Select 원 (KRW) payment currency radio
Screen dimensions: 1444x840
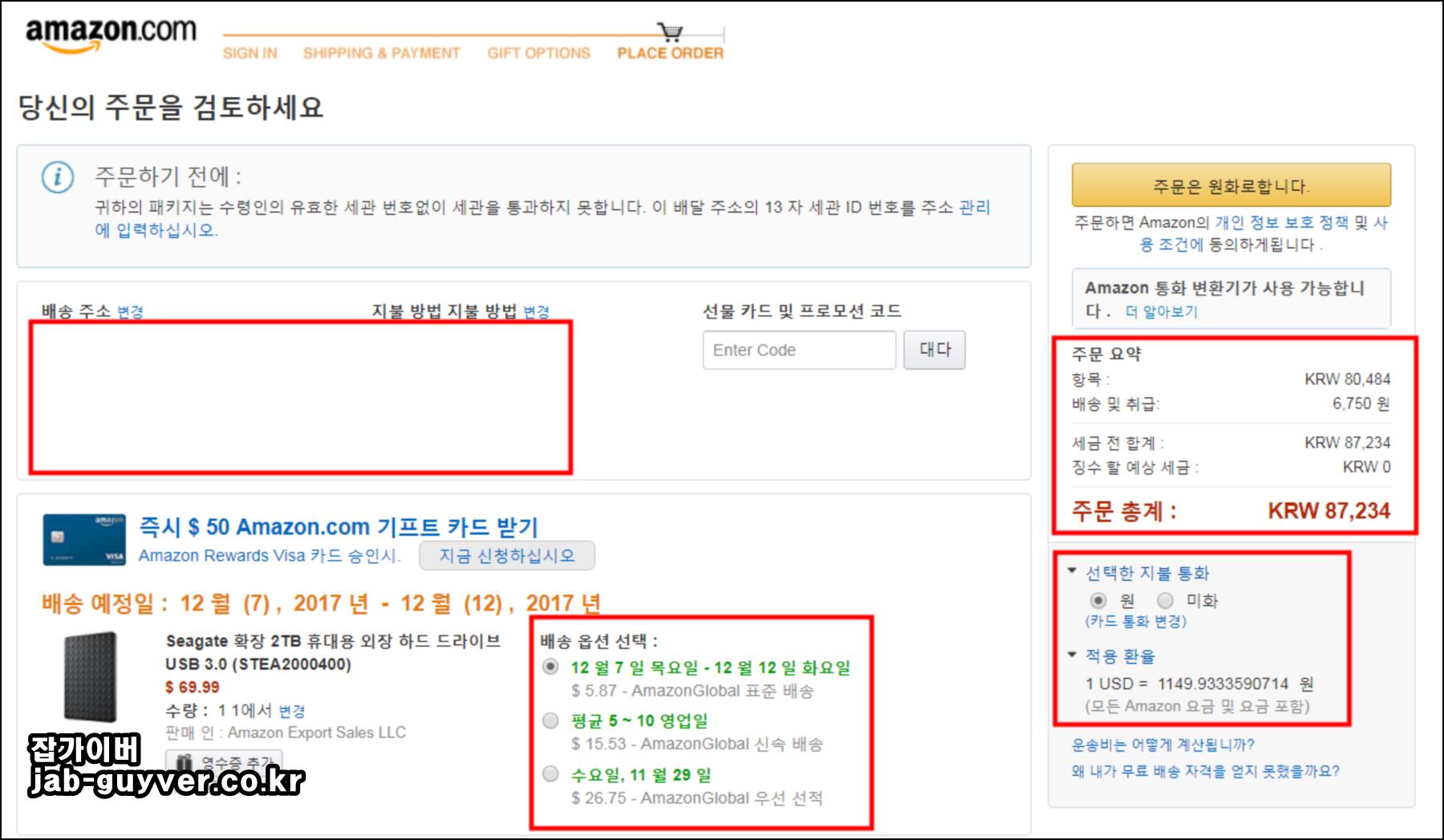(x=1098, y=600)
